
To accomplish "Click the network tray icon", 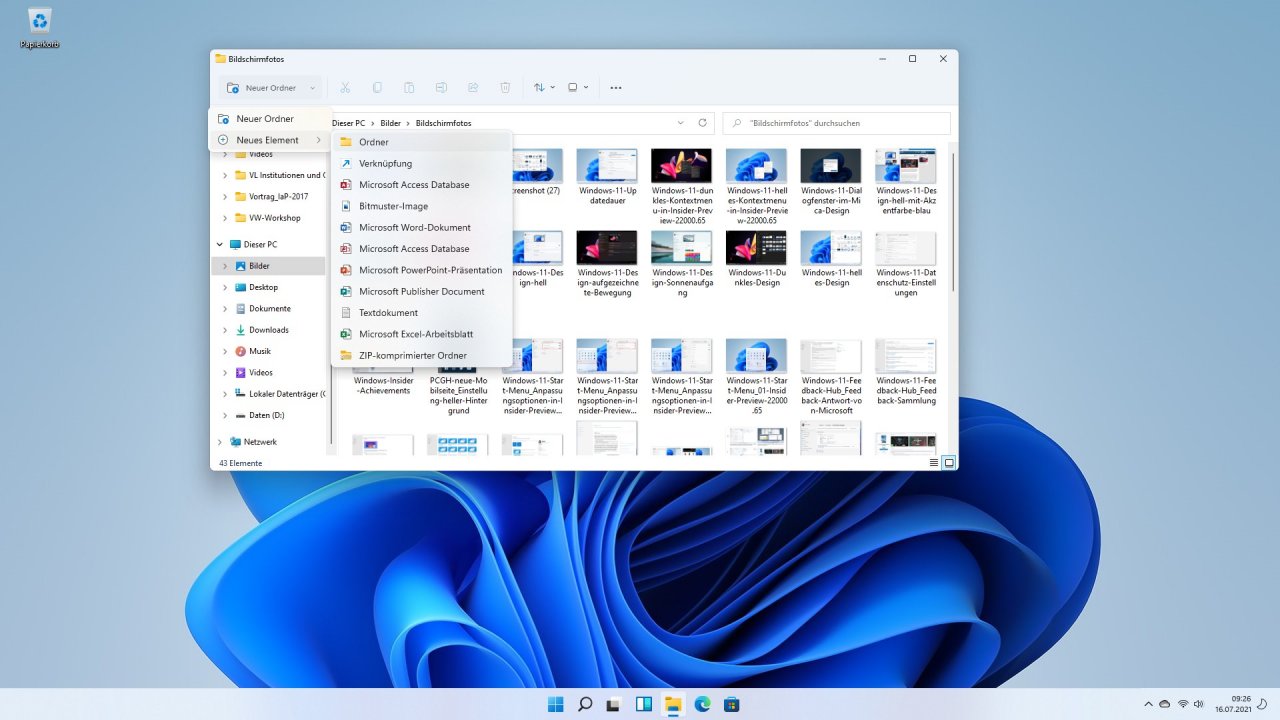I will [1182, 704].
